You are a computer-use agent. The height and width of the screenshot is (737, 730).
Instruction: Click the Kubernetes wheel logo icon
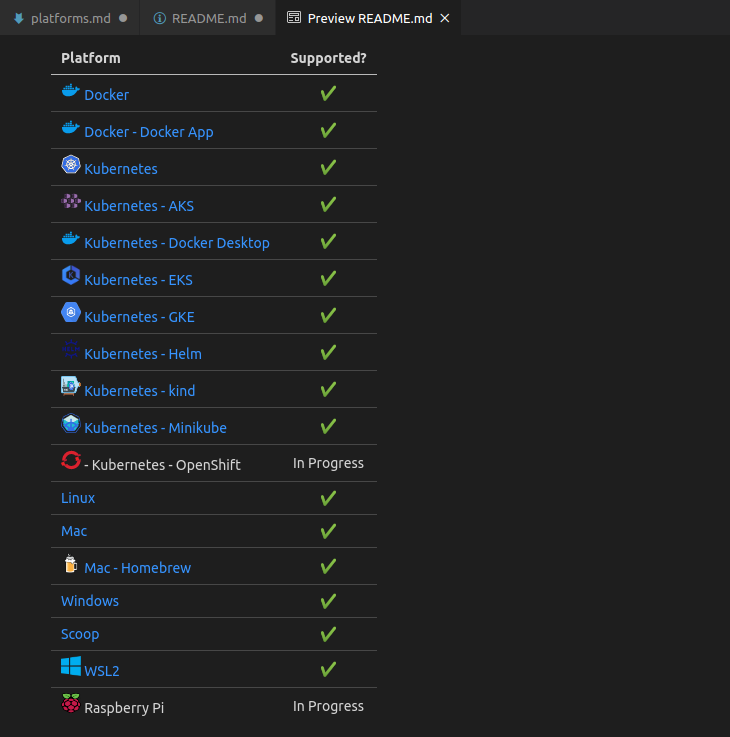point(71,164)
